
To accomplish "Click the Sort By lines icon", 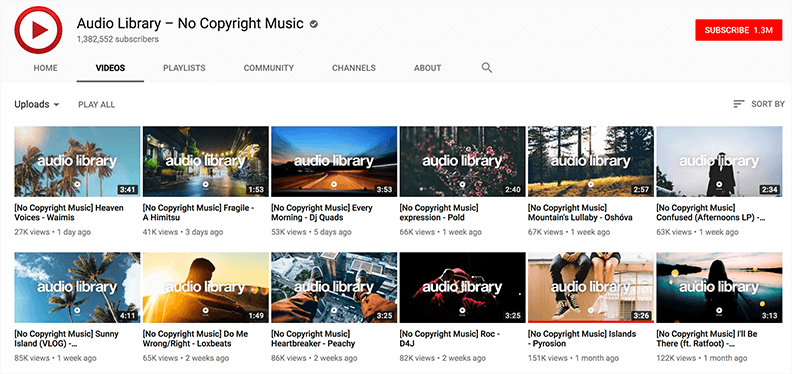I will [x=739, y=104].
